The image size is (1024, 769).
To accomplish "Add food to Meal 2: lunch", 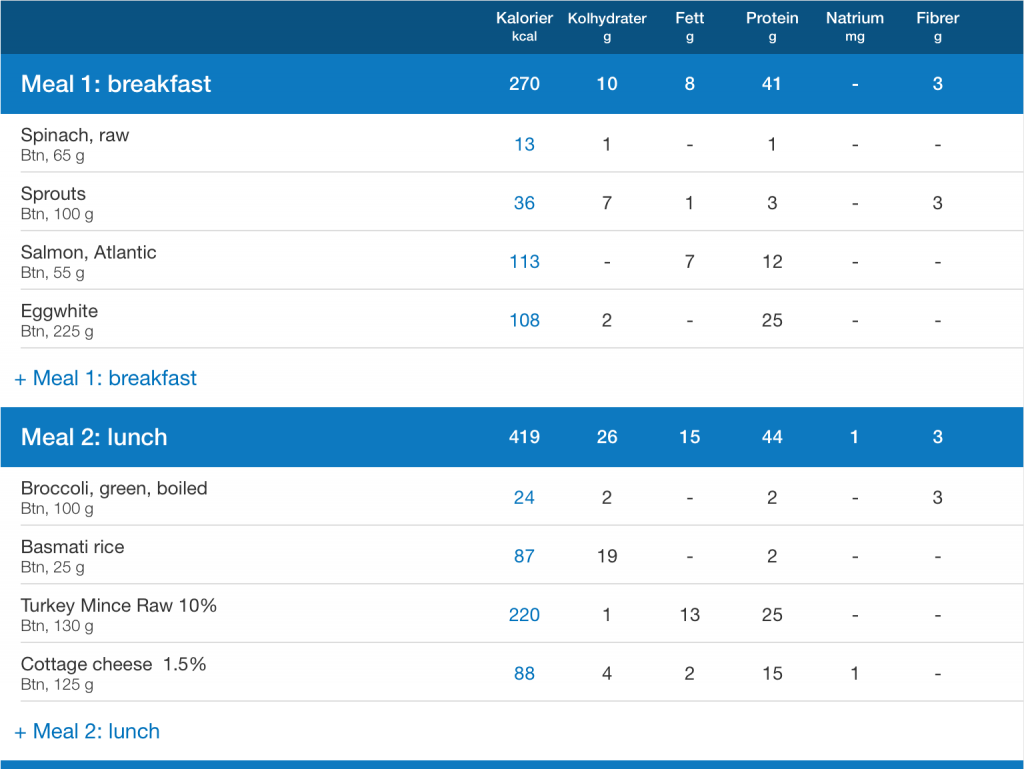I will (x=87, y=731).
